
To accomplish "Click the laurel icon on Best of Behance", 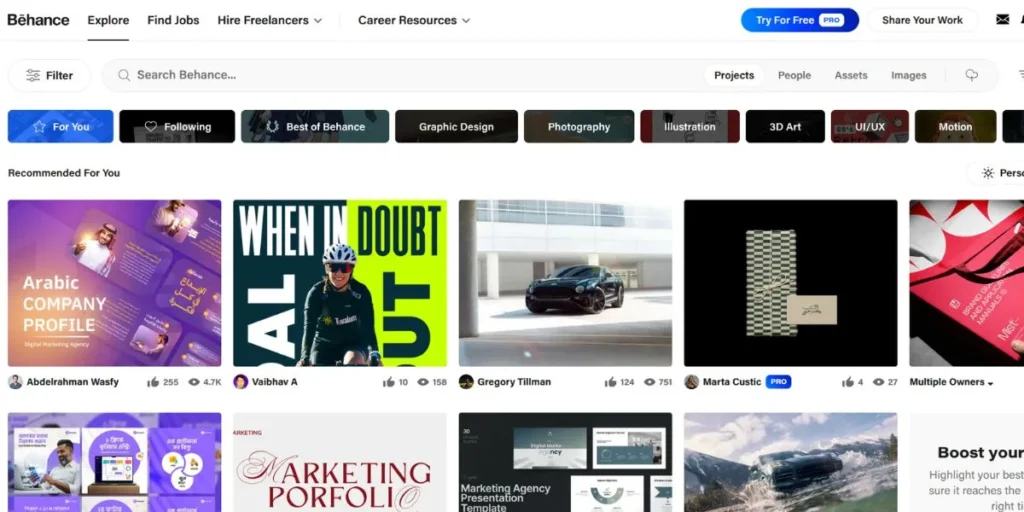I will tap(272, 127).
